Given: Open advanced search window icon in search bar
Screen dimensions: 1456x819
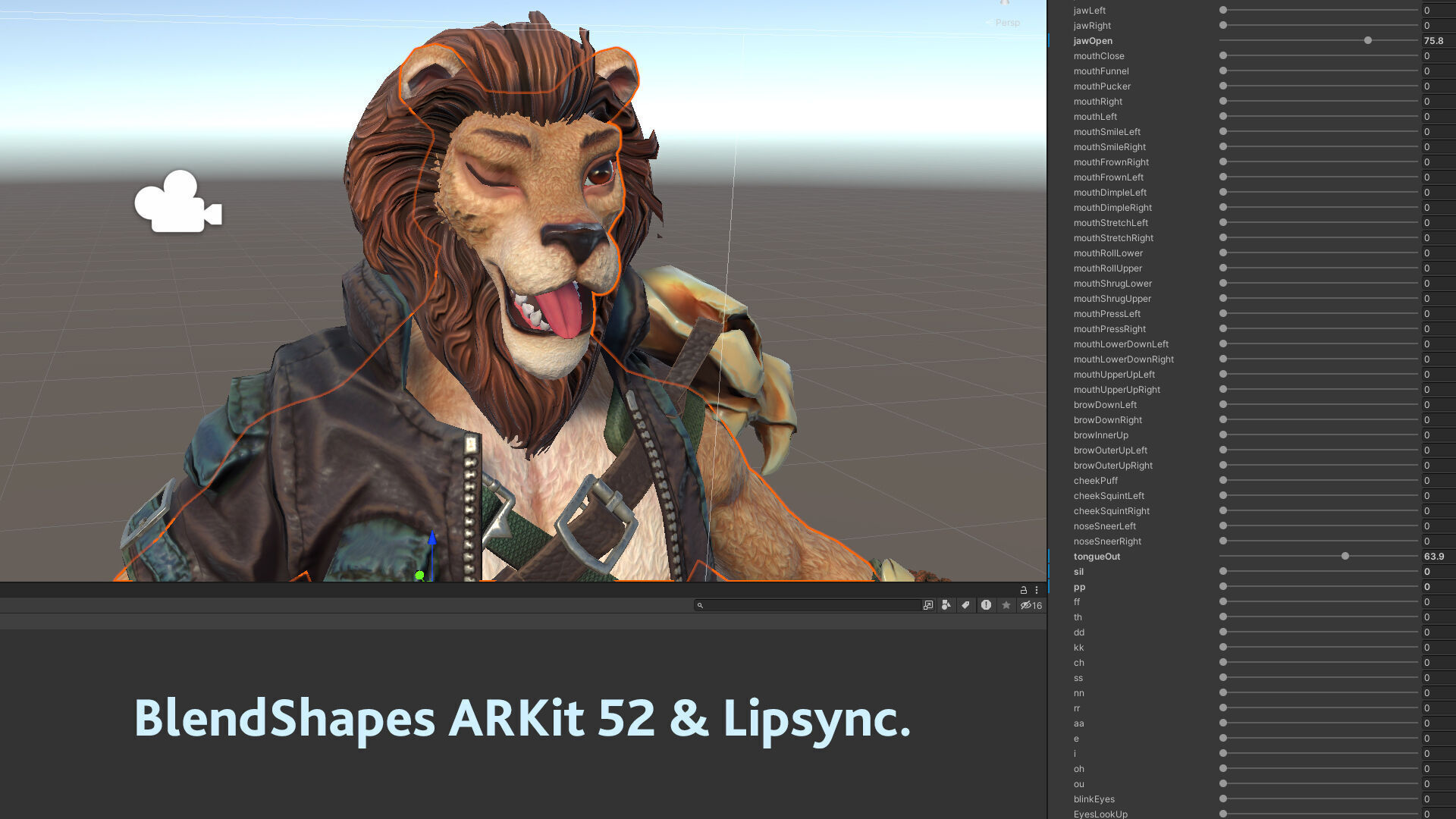Looking at the screenshot, I should [x=927, y=605].
